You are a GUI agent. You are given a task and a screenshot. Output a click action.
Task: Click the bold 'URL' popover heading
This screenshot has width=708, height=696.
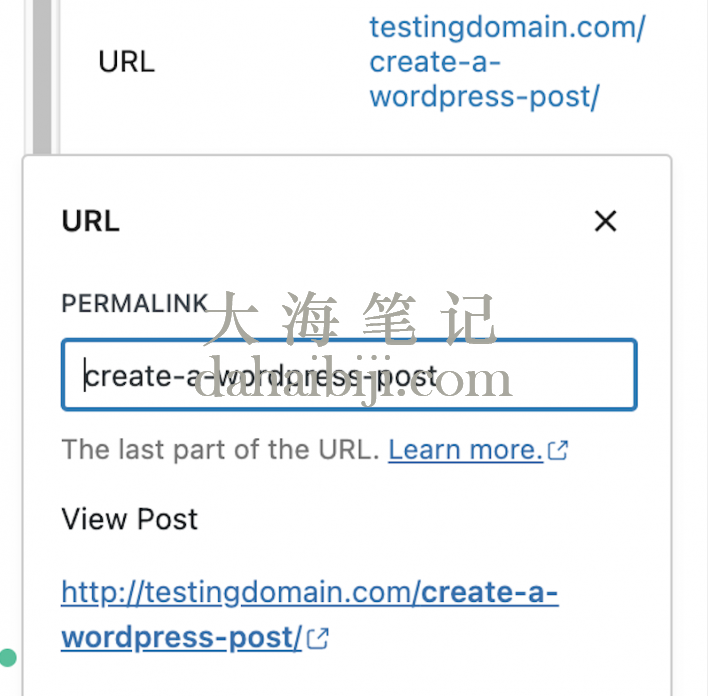point(91,221)
